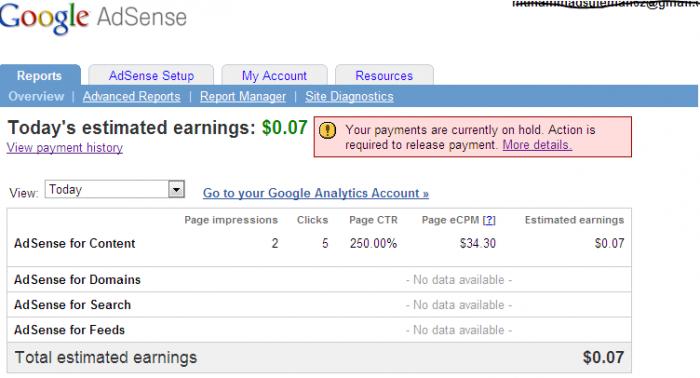Click the Page impressions value 2

[275, 243]
